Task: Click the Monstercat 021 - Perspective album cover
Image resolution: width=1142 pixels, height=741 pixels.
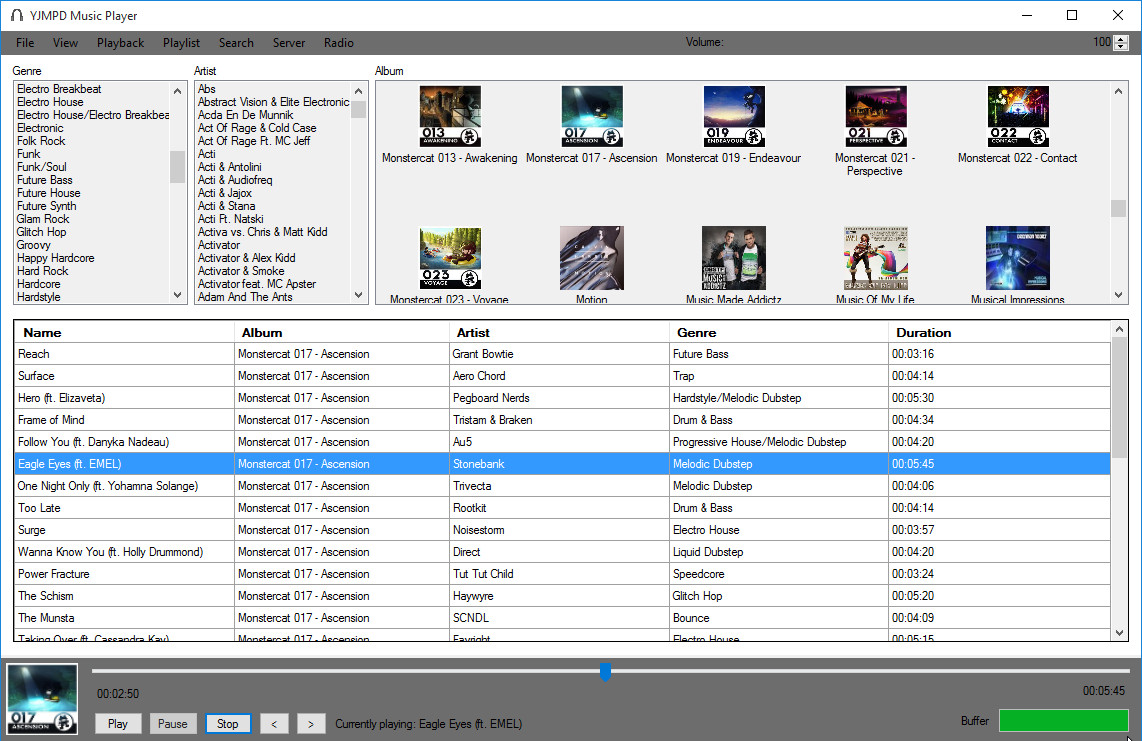Action: 875,117
